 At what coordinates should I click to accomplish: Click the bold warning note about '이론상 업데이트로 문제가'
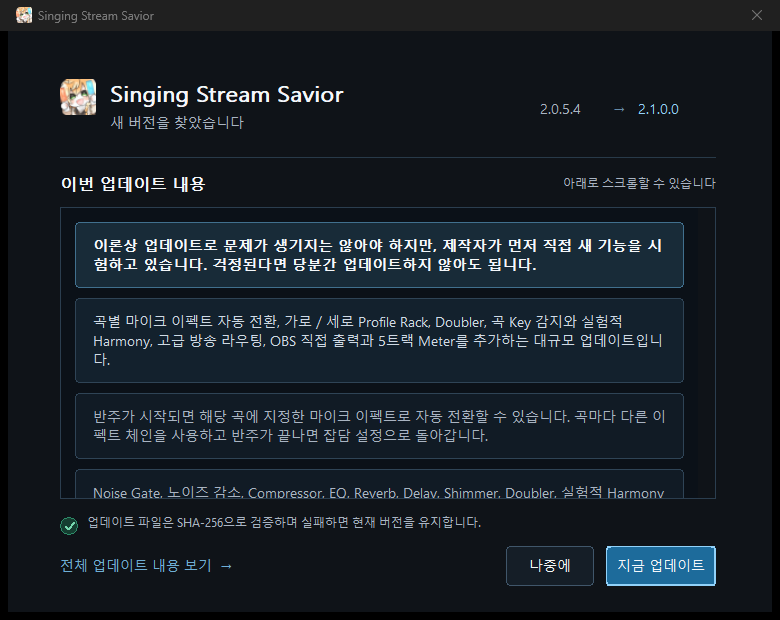pos(380,255)
